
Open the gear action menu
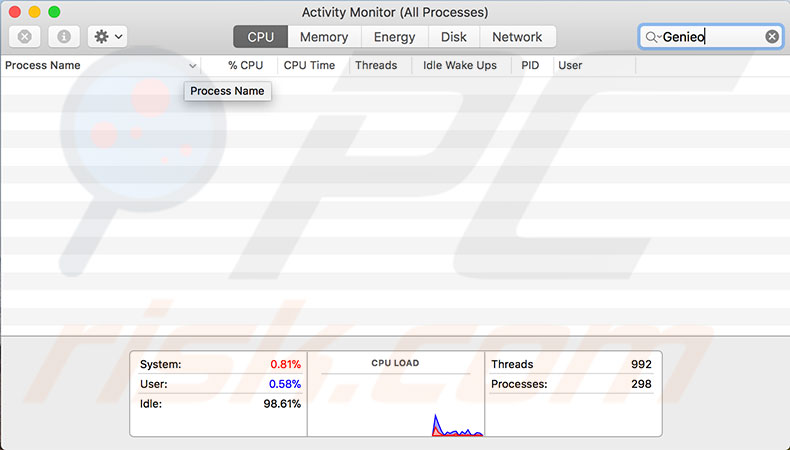(x=107, y=37)
